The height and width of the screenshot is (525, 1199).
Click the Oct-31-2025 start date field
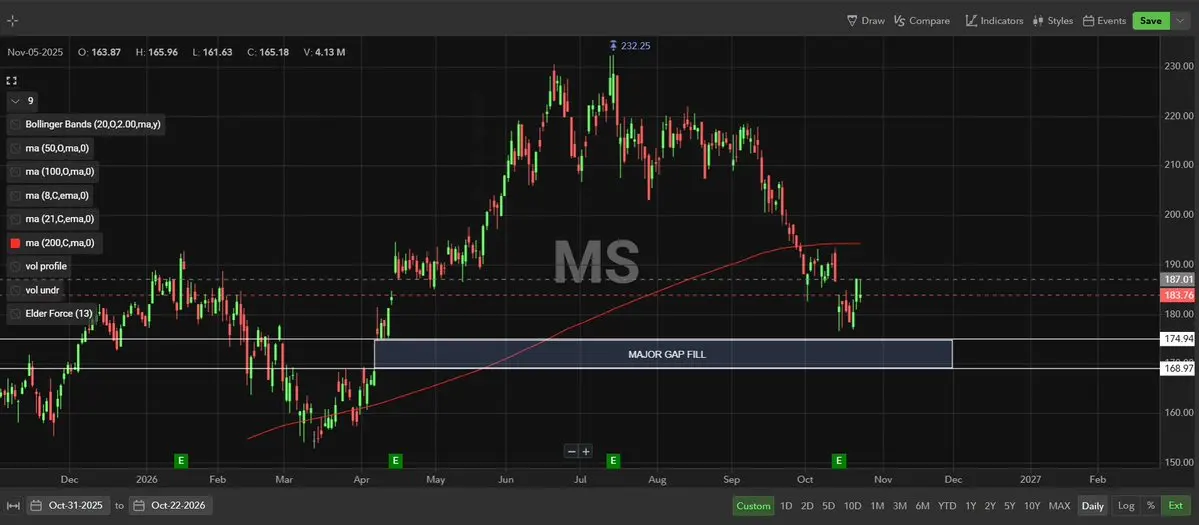(69, 505)
